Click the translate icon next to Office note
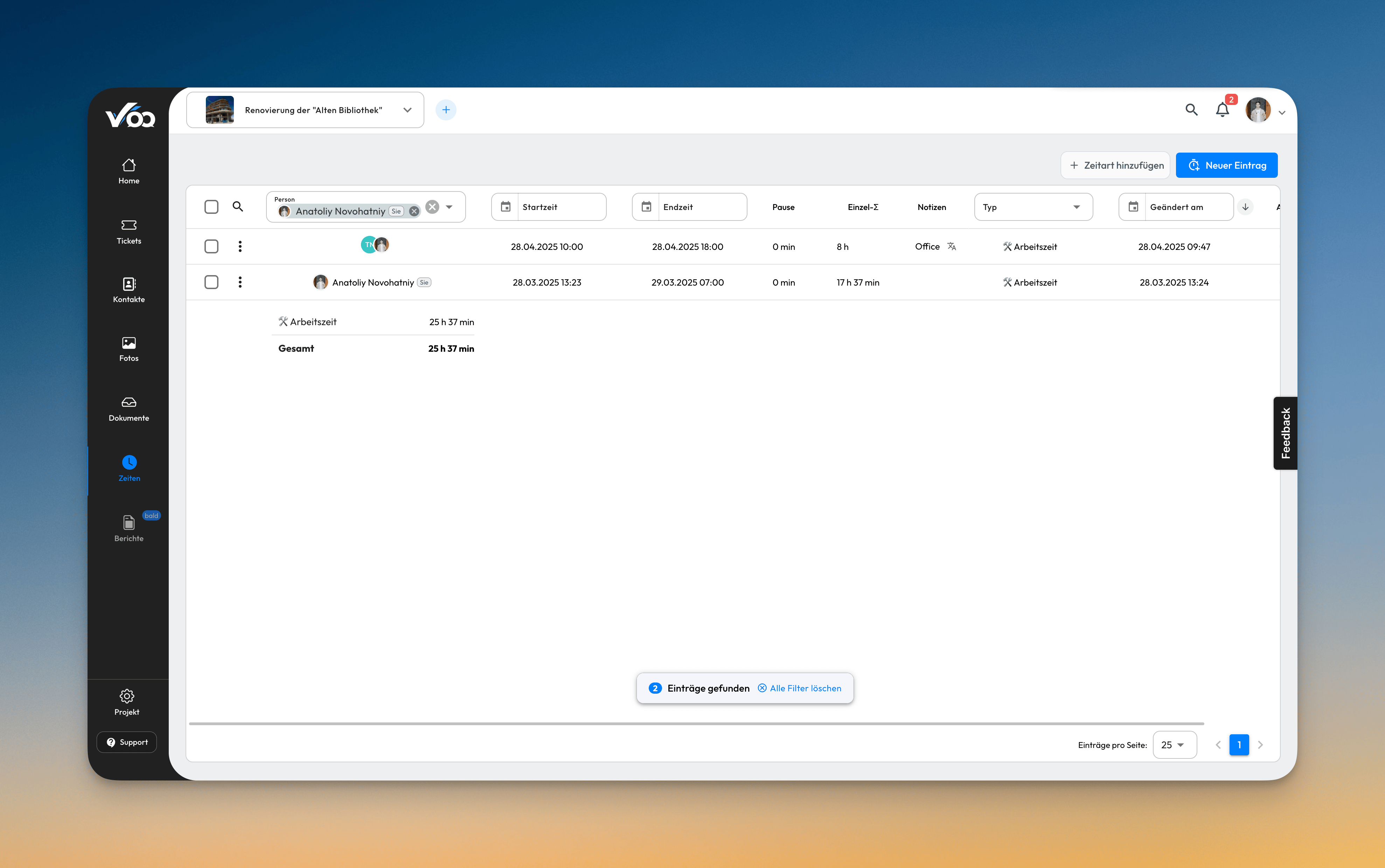This screenshot has width=1385, height=868. (952, 246)
